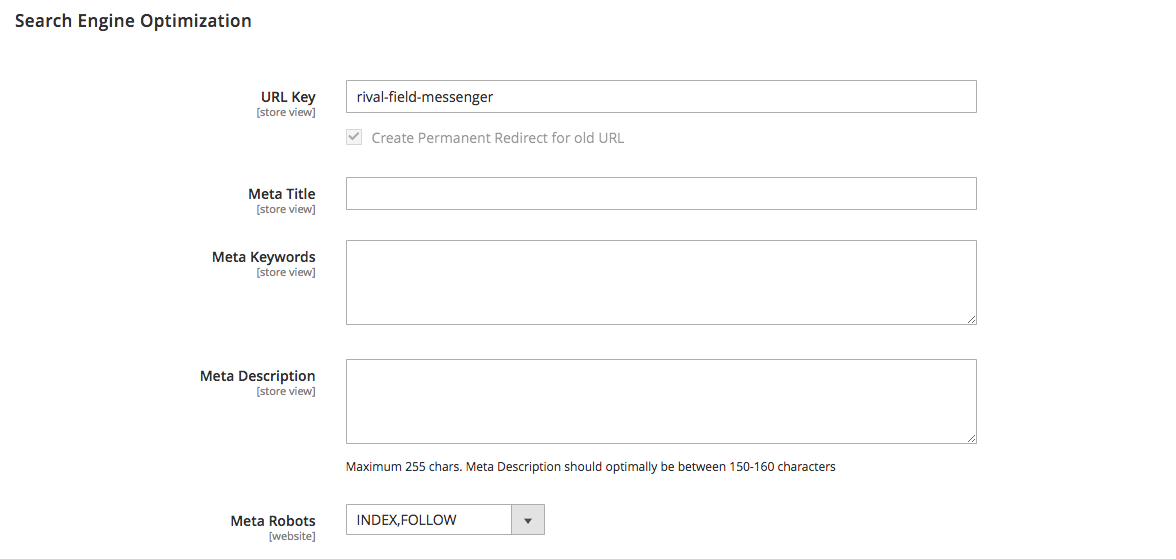Click inside the Meta Keywords text area
The width and height of the screenshot is (1176, 559).
pos(661,282)
